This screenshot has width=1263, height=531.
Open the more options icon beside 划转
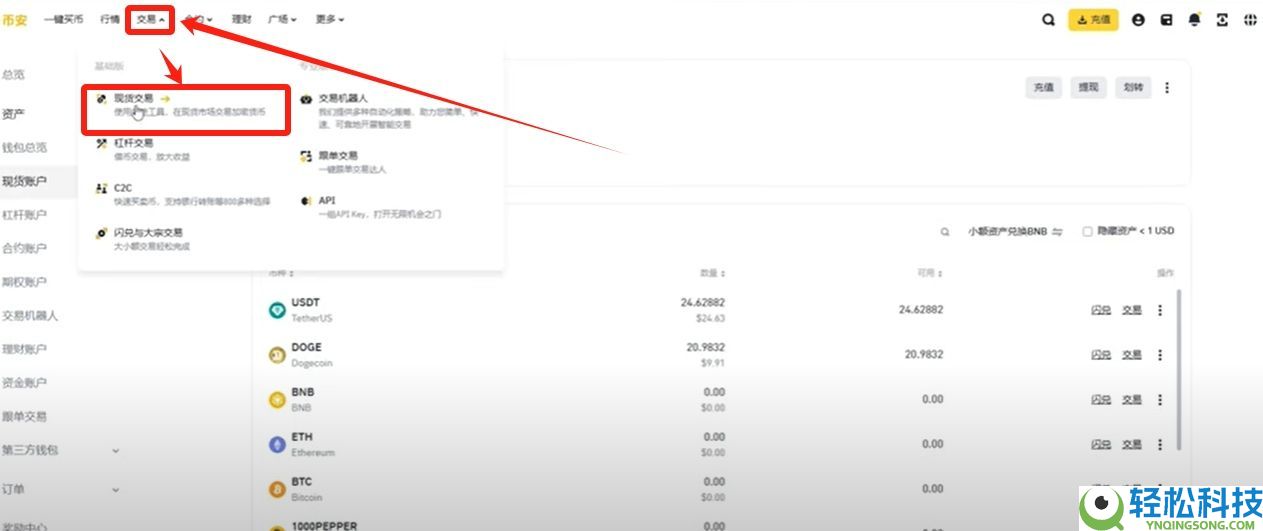1166,88
